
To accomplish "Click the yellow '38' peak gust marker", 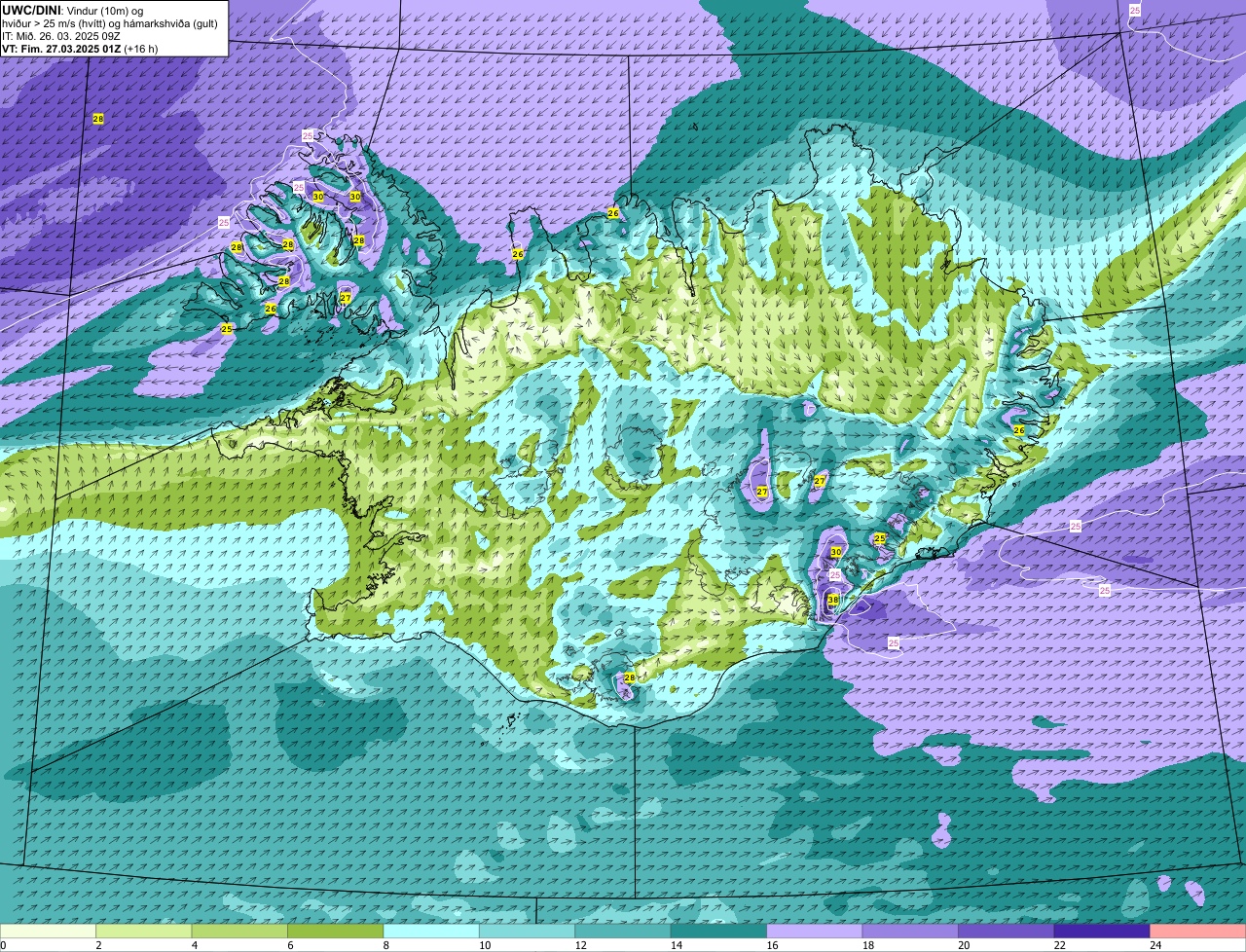I will (x=833, y=600).
